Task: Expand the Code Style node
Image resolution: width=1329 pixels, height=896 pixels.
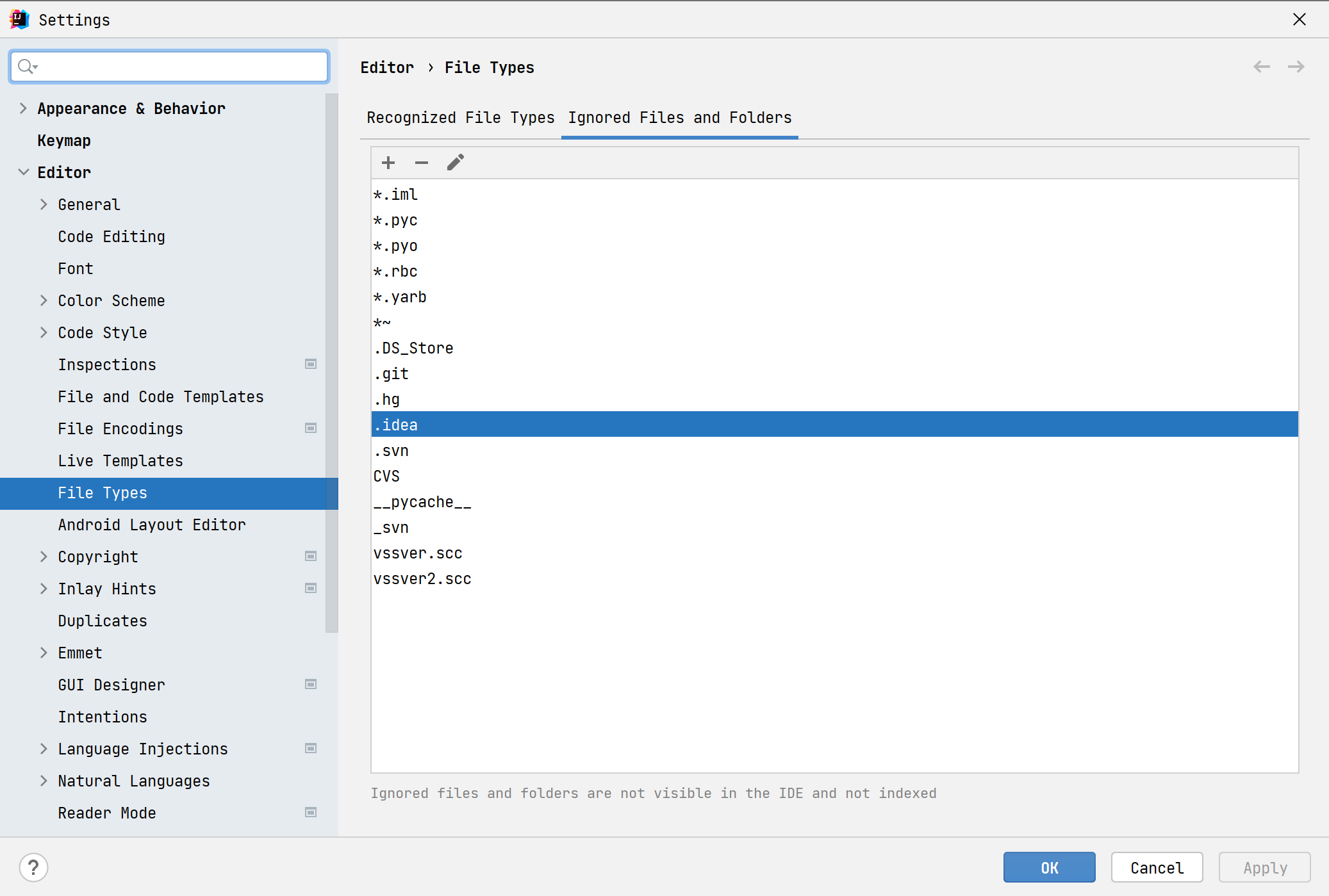Action: pos(44,332)
